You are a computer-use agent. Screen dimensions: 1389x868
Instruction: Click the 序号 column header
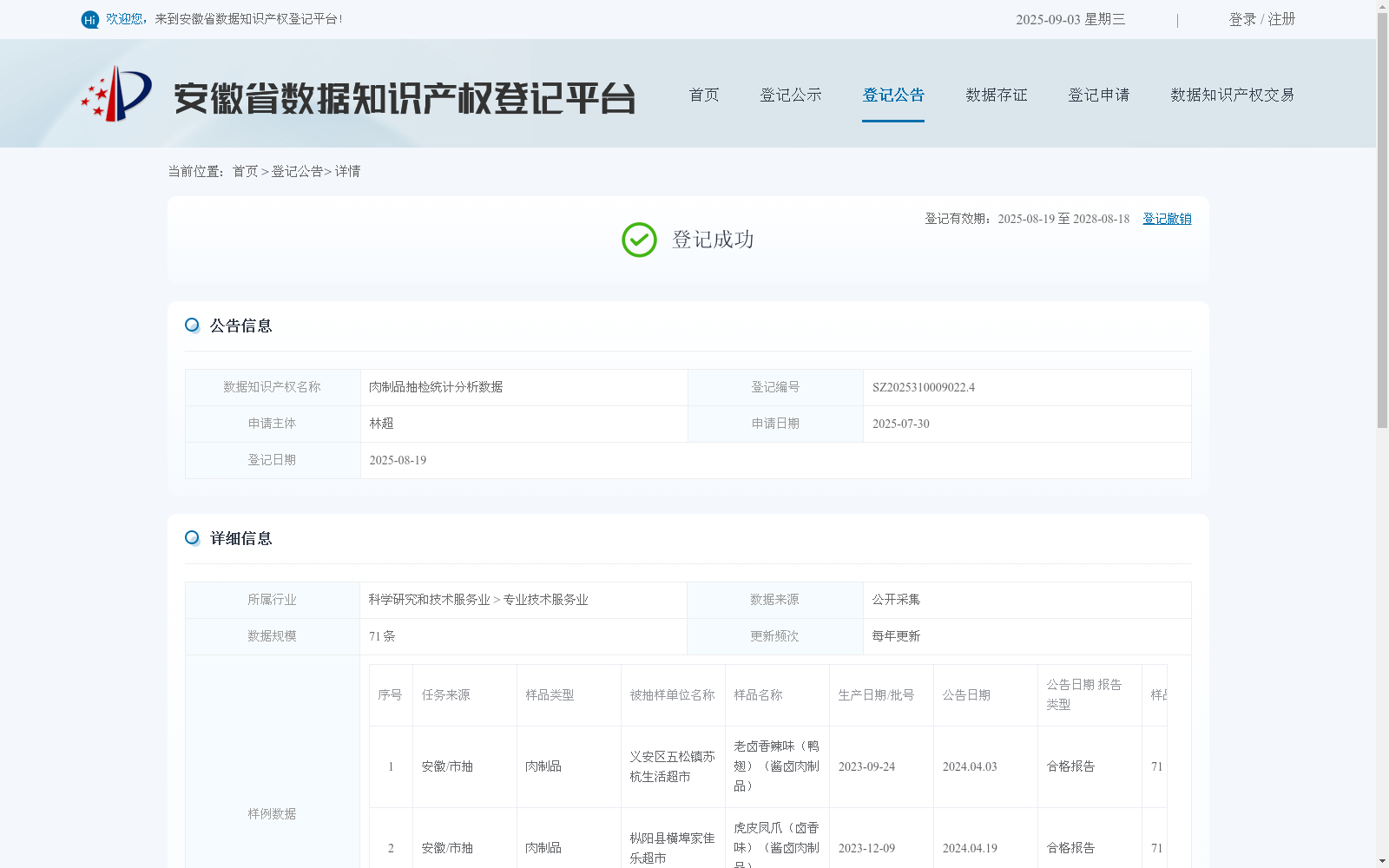390,695
